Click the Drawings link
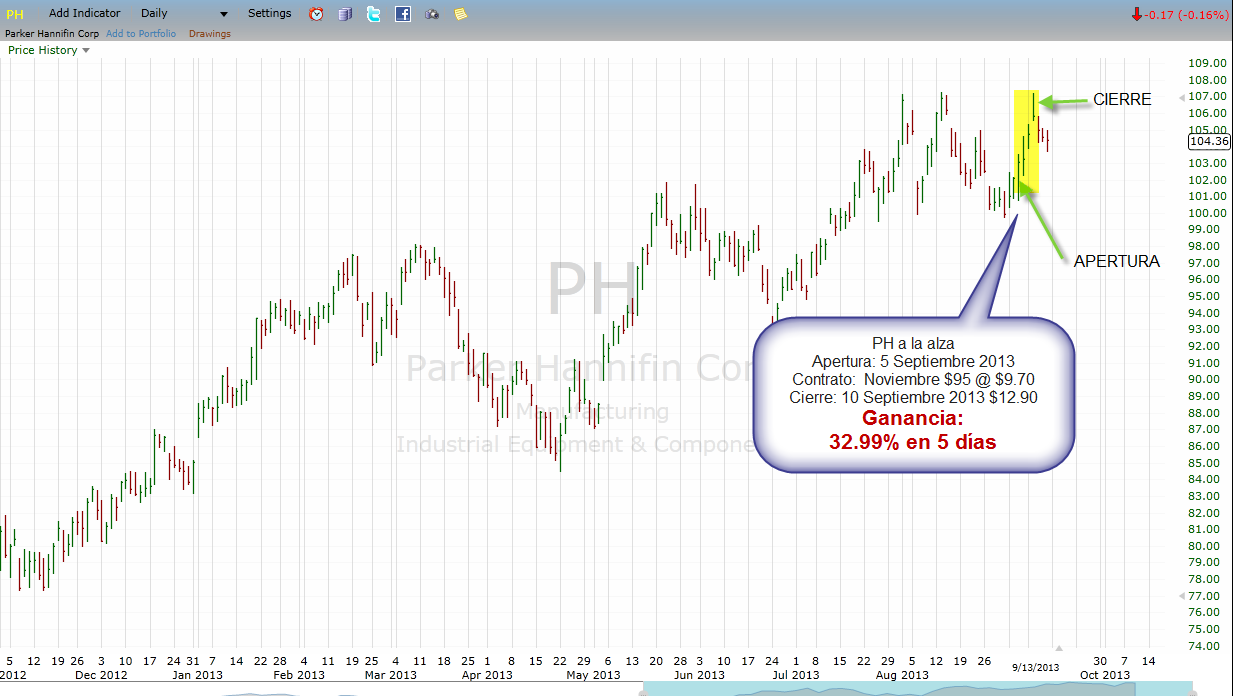 coord(209,34)
